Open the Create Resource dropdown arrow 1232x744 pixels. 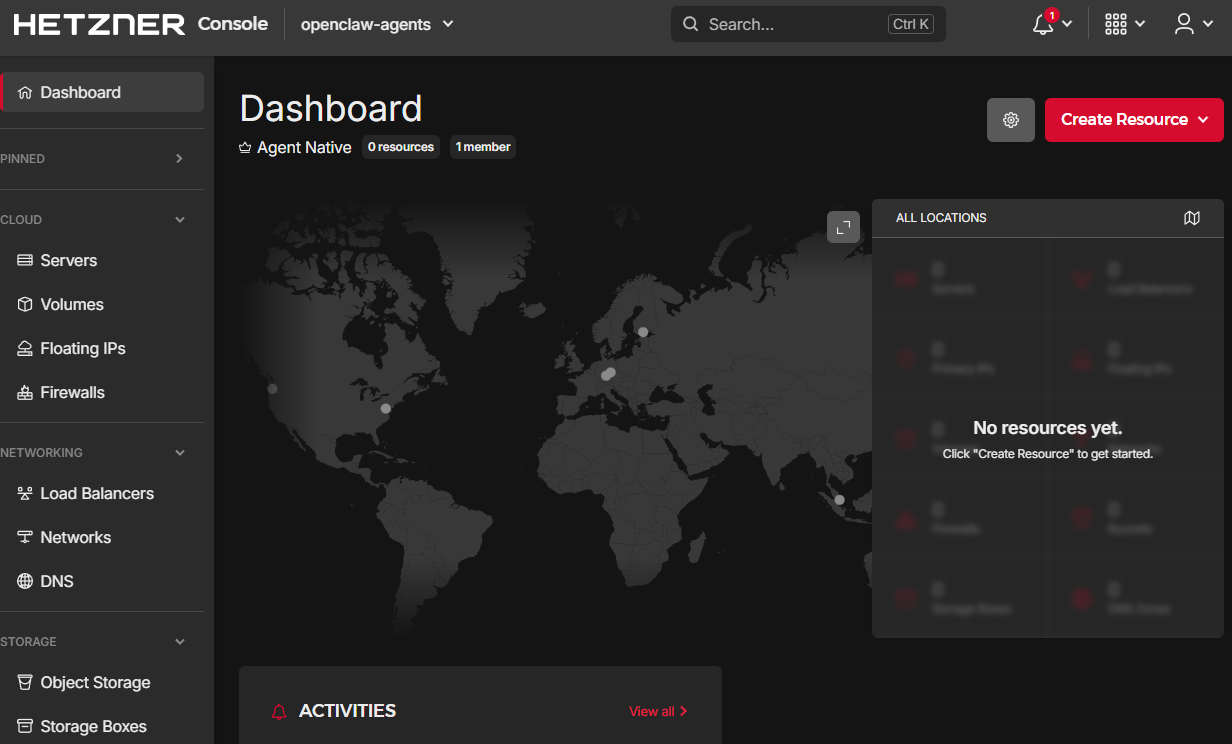click(1205, 120)
